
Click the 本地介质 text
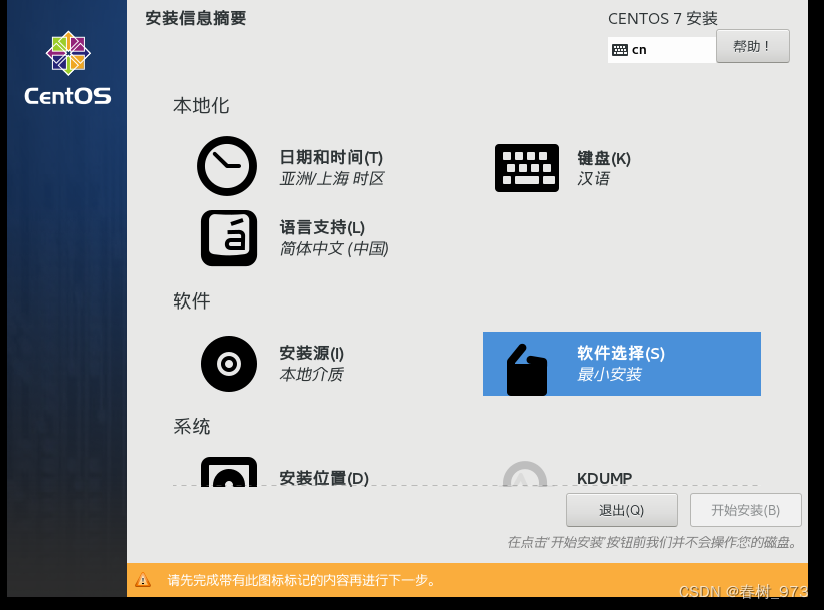point(312,375)
